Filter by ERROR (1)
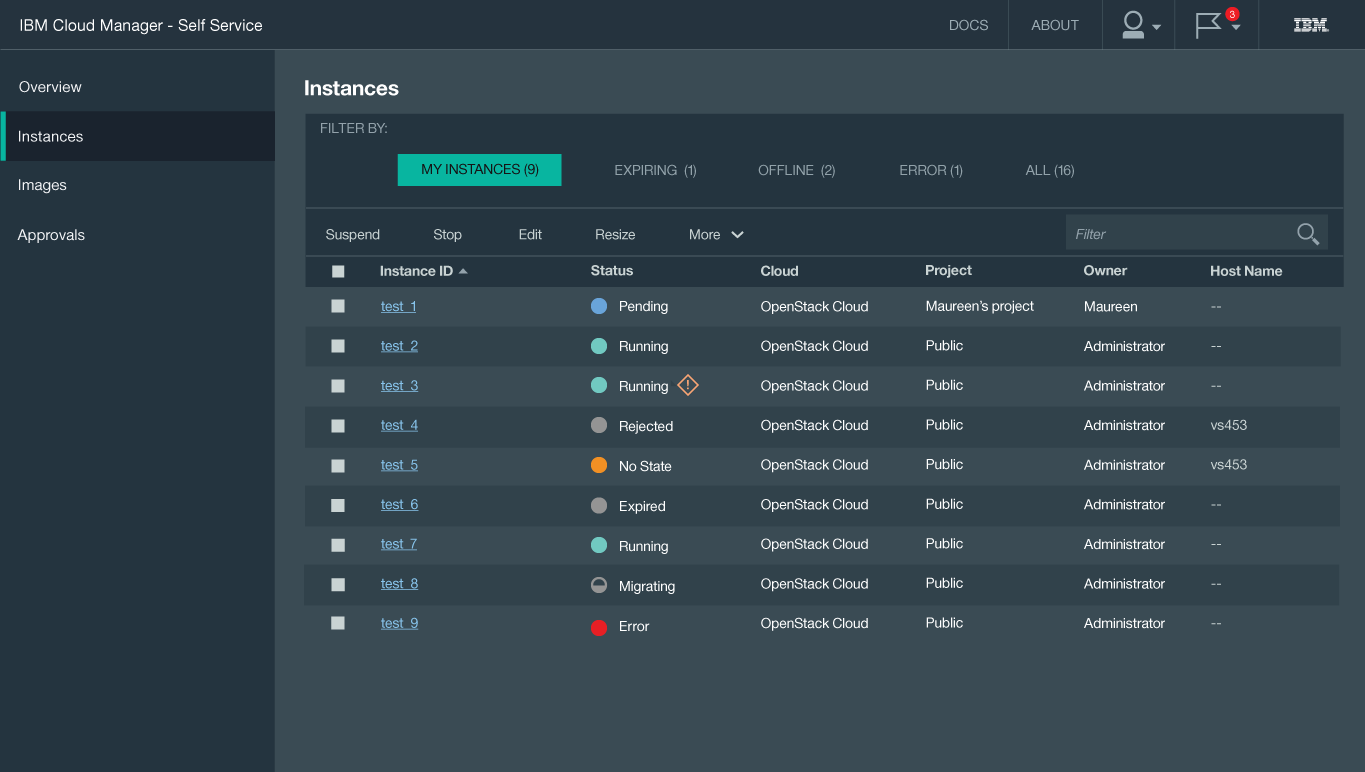The width and height of the screenshot is (1365, 772). [x=931, y=170]
